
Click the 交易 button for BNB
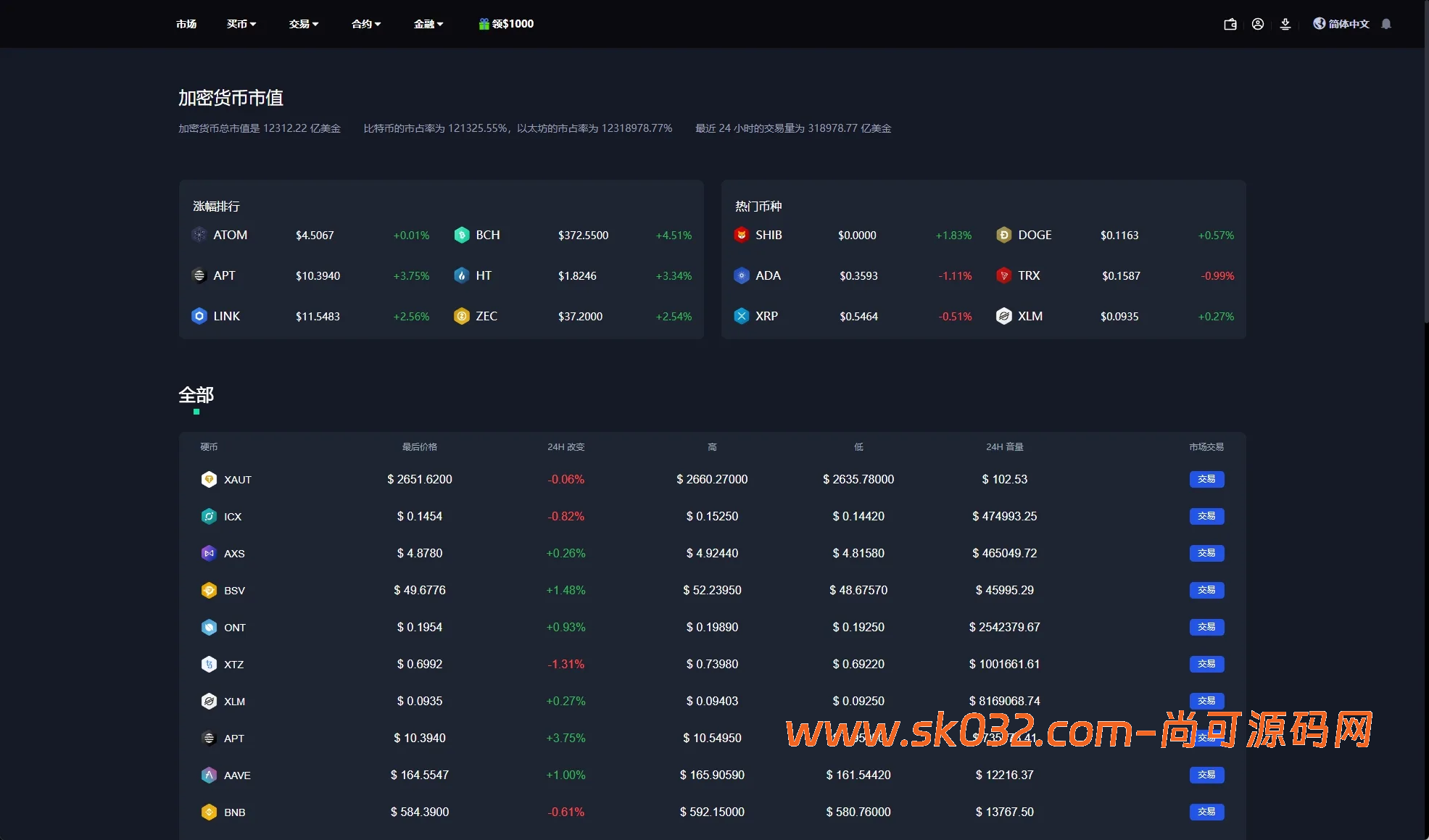(1206, 812)
